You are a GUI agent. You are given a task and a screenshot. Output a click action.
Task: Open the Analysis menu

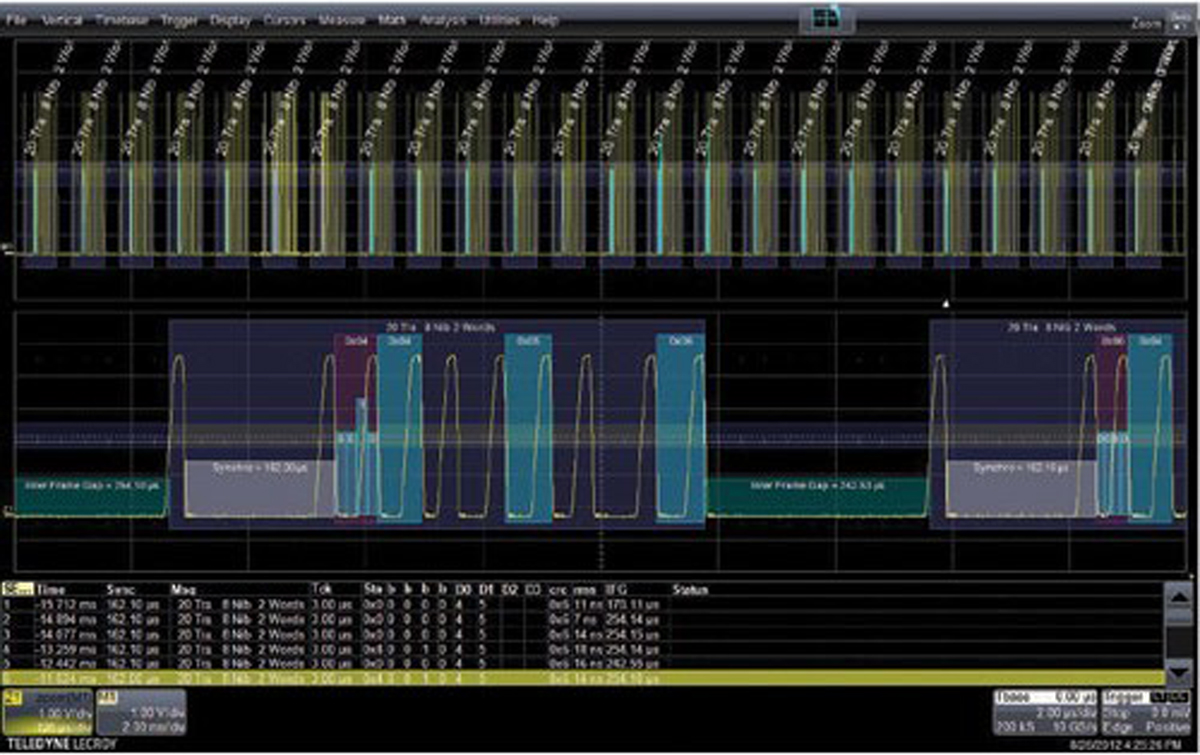tap(443, 20)
